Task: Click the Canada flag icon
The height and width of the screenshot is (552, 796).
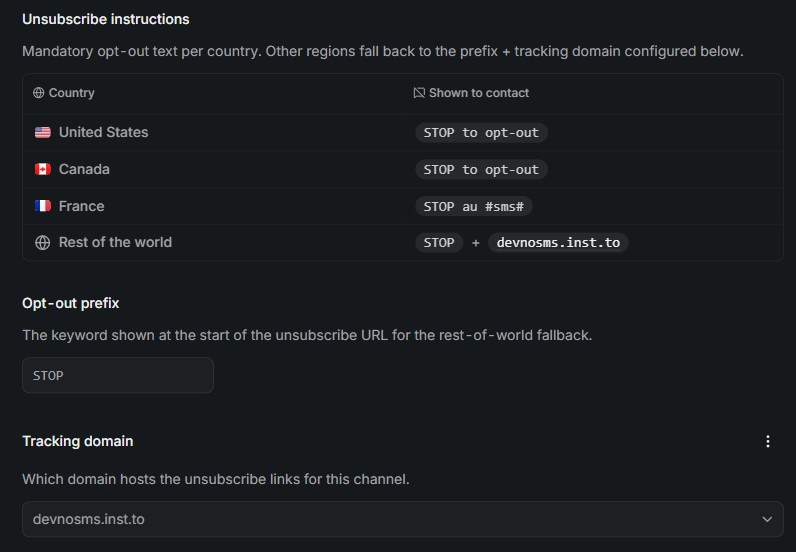Action: pyautogui.click(x=43, y=169)
